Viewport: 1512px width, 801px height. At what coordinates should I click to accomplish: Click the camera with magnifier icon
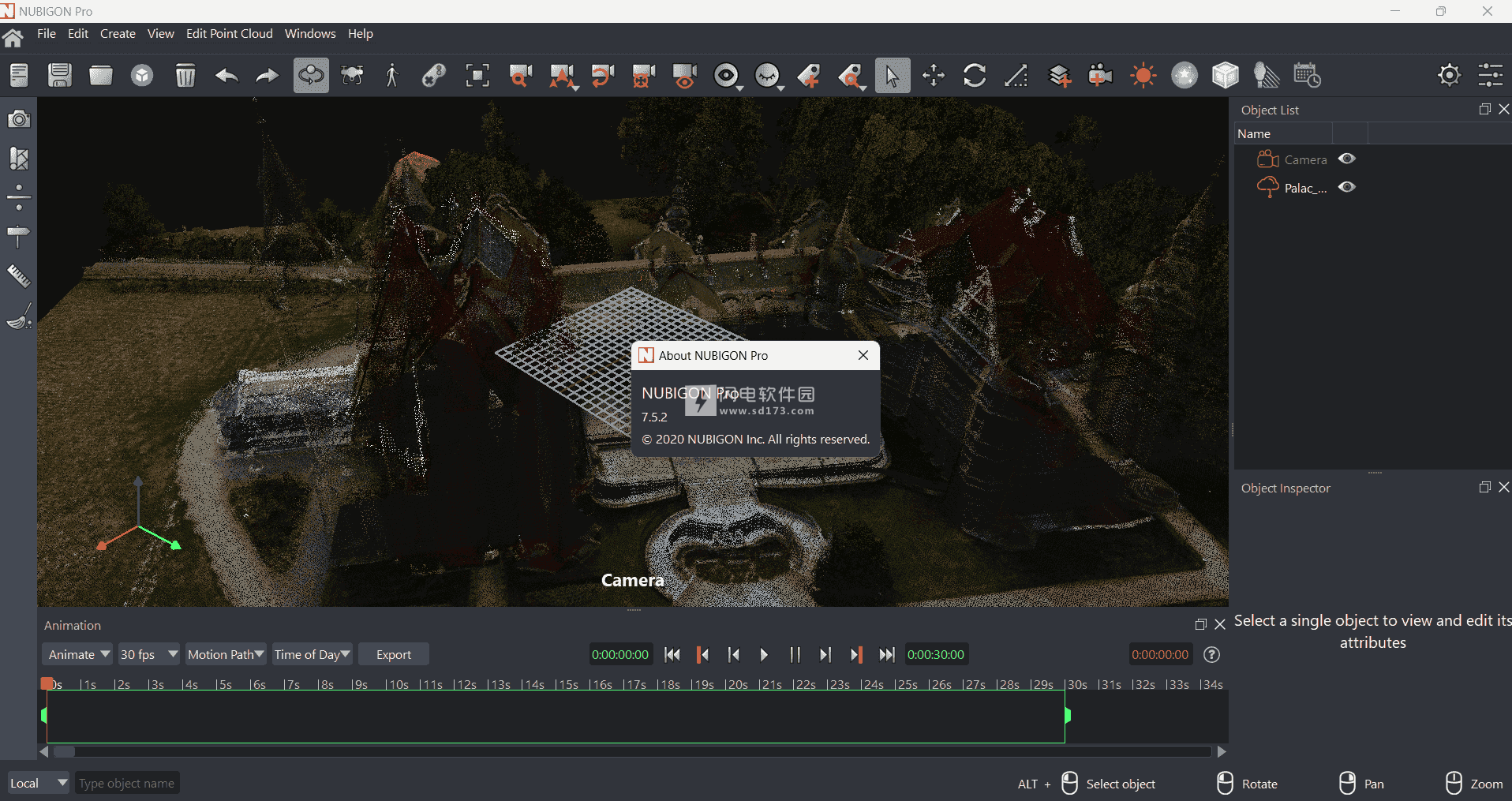(x=521, y=76)
